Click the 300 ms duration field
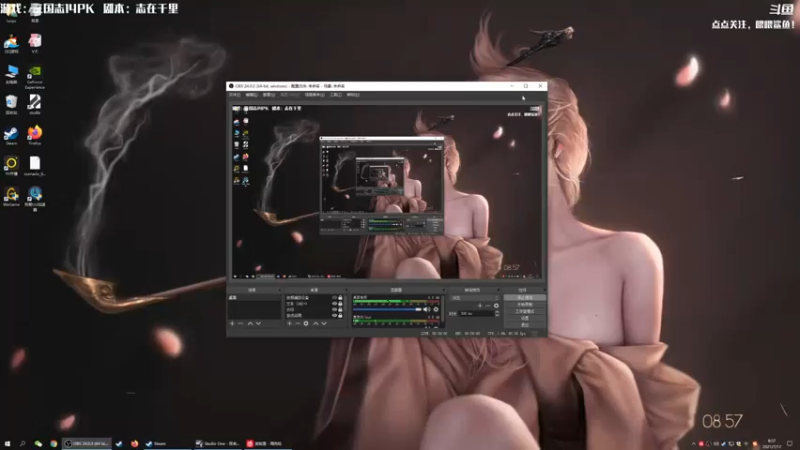The image size is (800, 450). [476, 313]
